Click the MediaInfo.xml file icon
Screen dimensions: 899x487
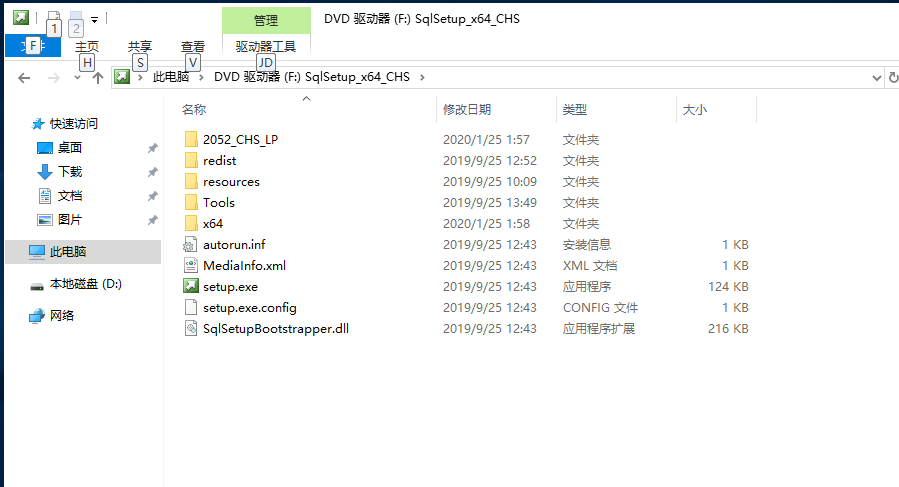pos(190,266)
